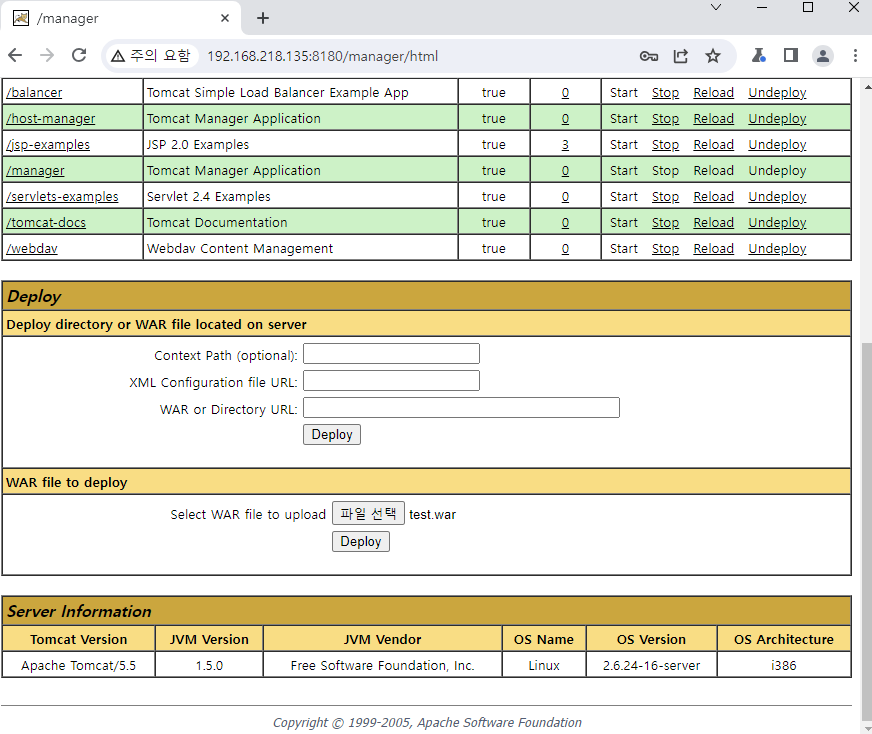This screenshot has width=872, height=734.
Task: Stop the /host-manager application
Action: click(665, 118)
